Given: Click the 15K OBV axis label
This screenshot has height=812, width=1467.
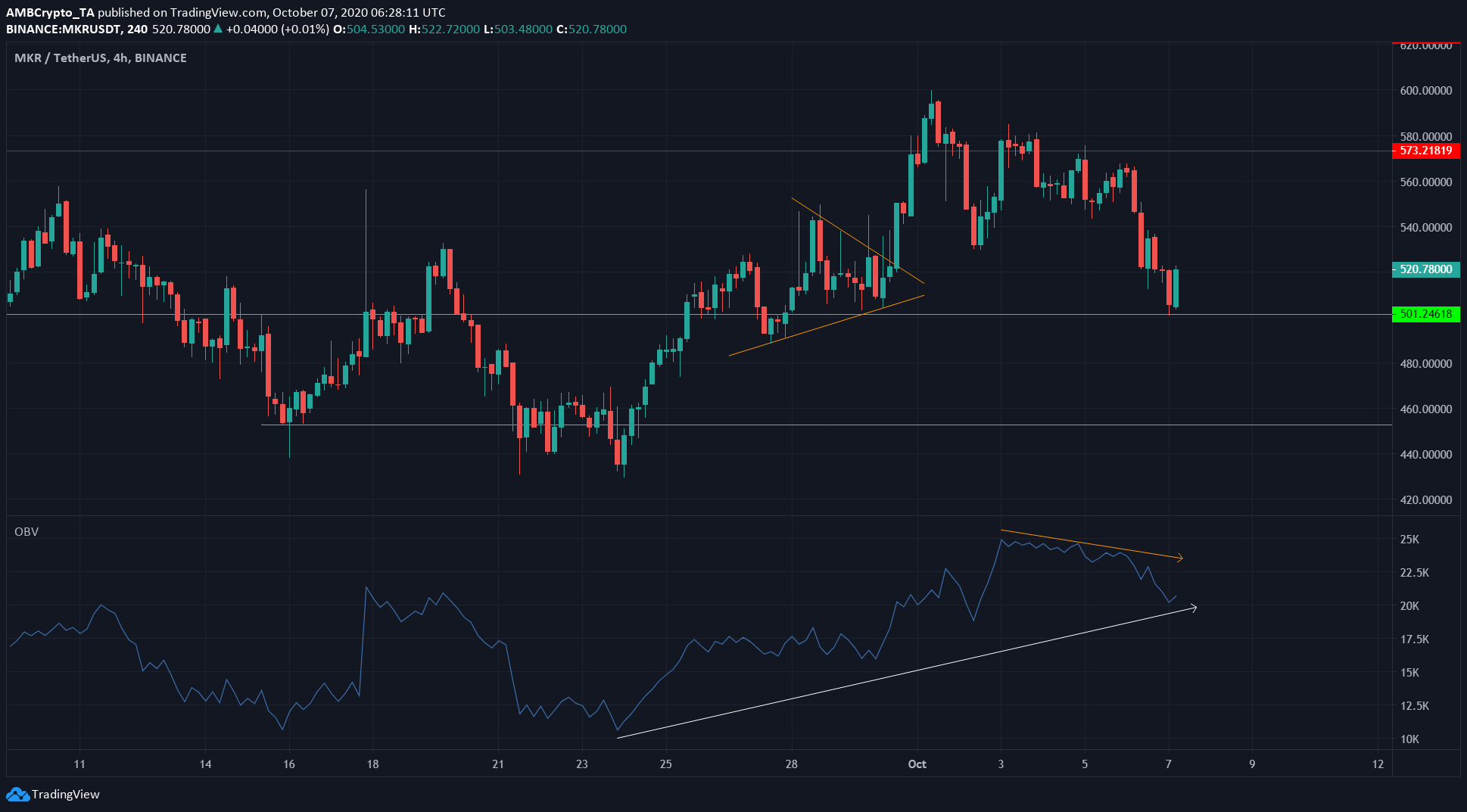Looking at the screenshot, I should pyautogui.click(x=1409, y=673).
